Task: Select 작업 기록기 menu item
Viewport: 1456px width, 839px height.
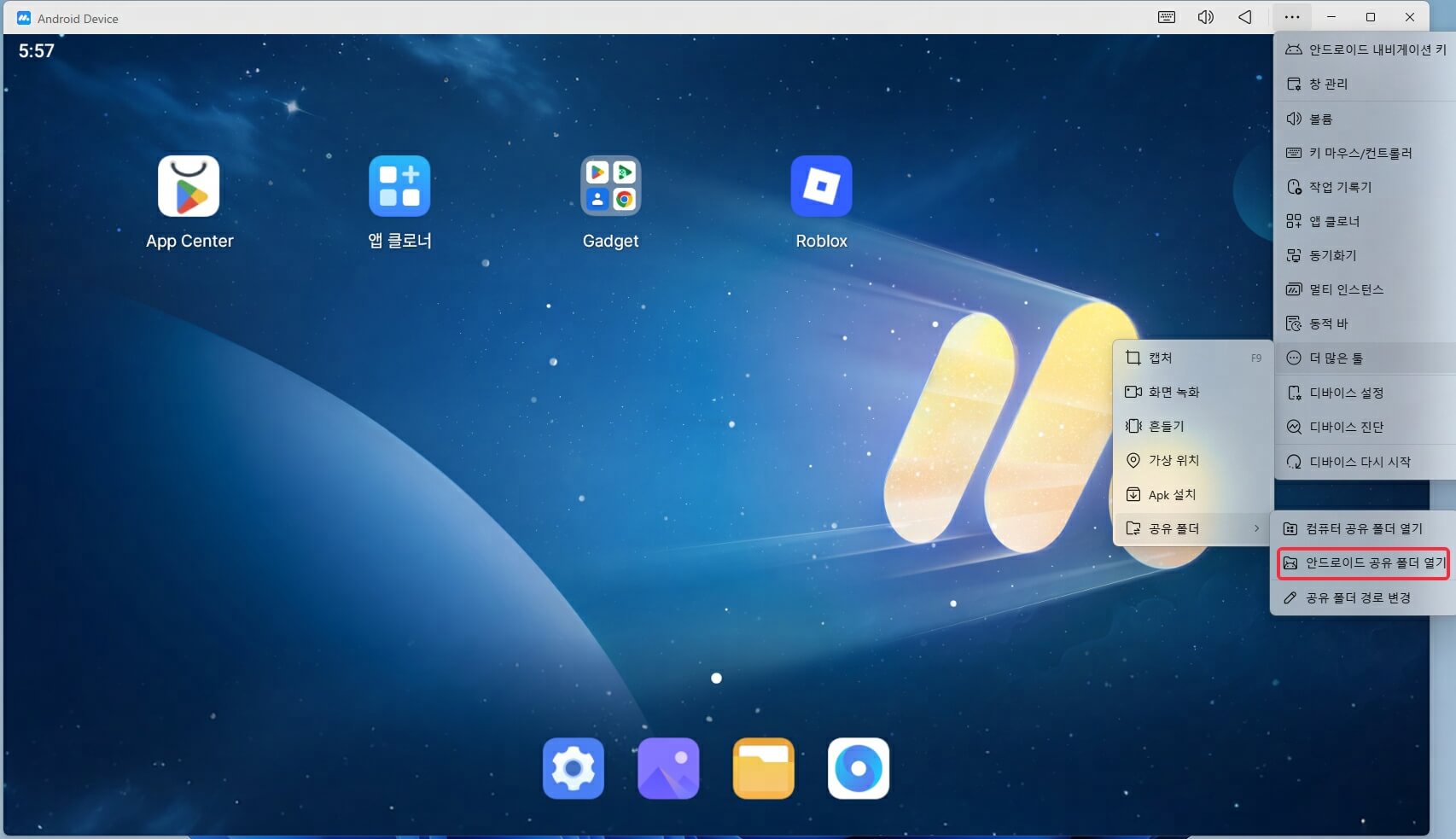Action: [x=1366, y=187]
